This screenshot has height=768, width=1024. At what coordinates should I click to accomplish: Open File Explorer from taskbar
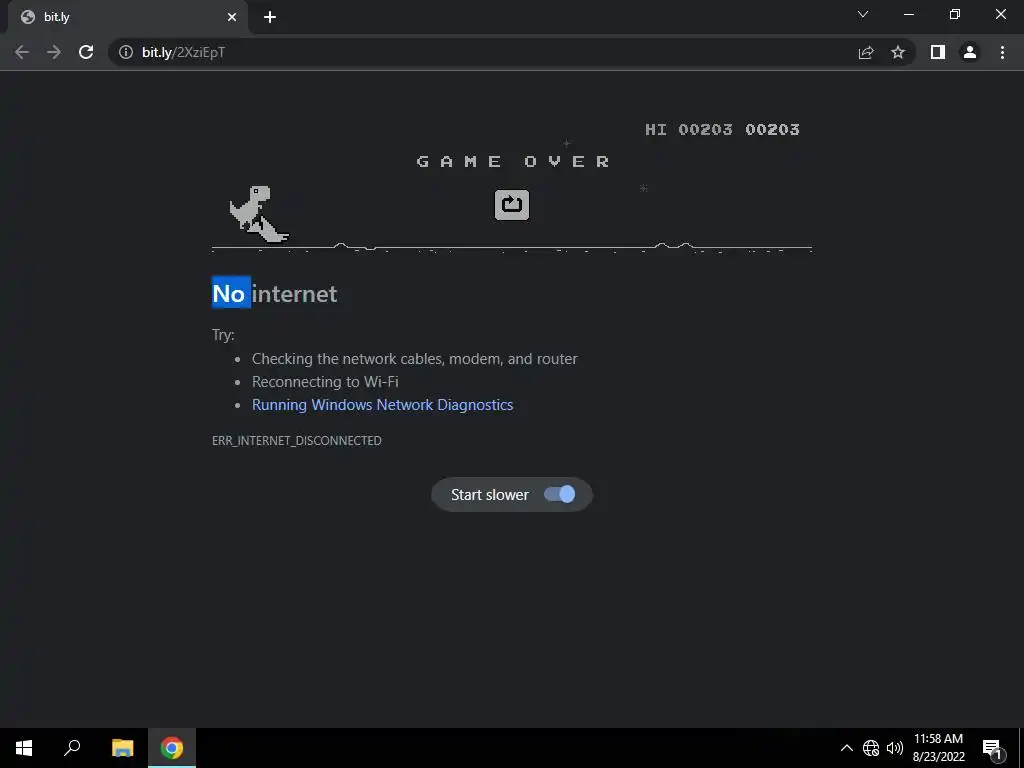pyautogui.click(x=122, y=748)
